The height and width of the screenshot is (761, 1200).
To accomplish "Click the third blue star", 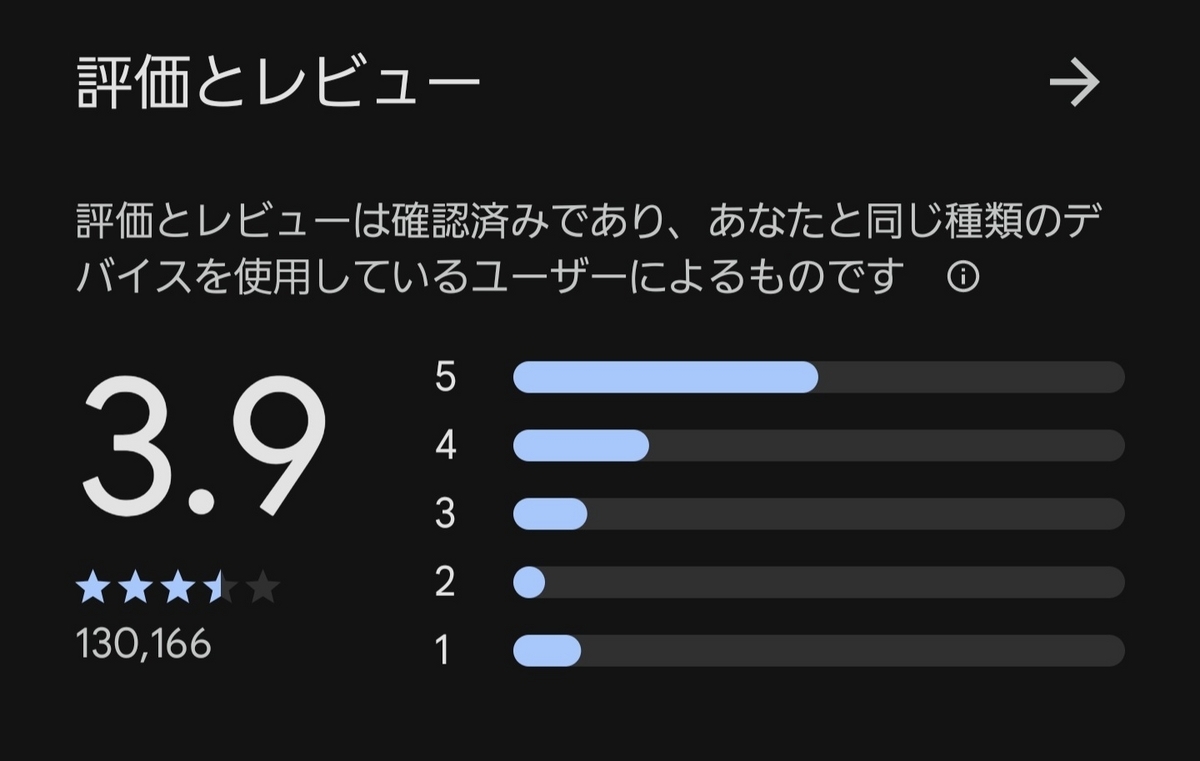I will [178, 588].
